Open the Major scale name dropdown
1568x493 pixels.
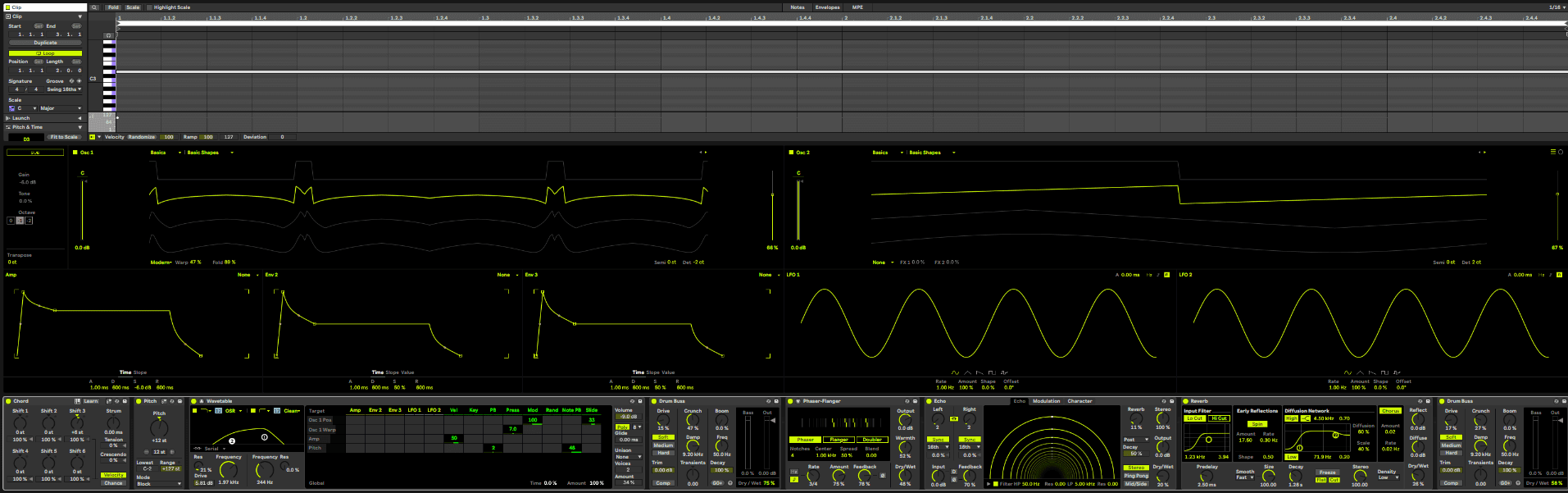pyautogui.click(x=61, y=108)
